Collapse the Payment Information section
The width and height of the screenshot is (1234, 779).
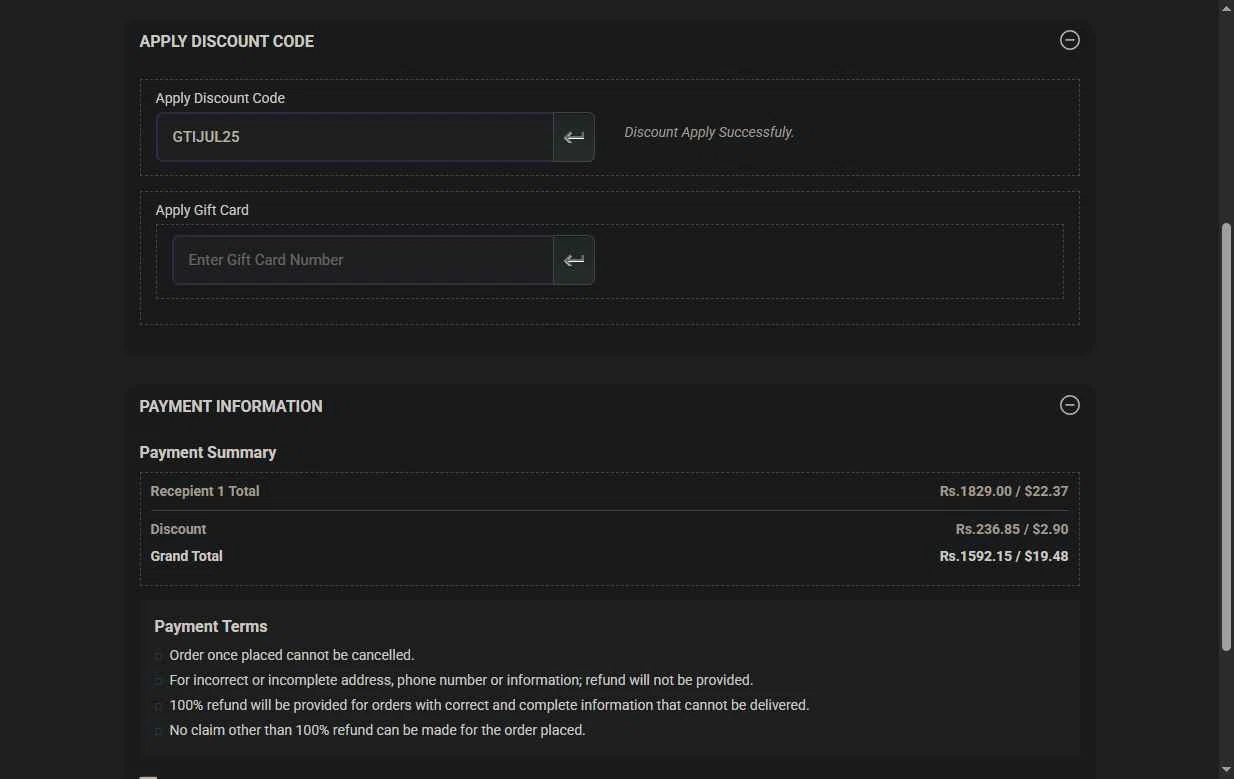pos(1069,405)
